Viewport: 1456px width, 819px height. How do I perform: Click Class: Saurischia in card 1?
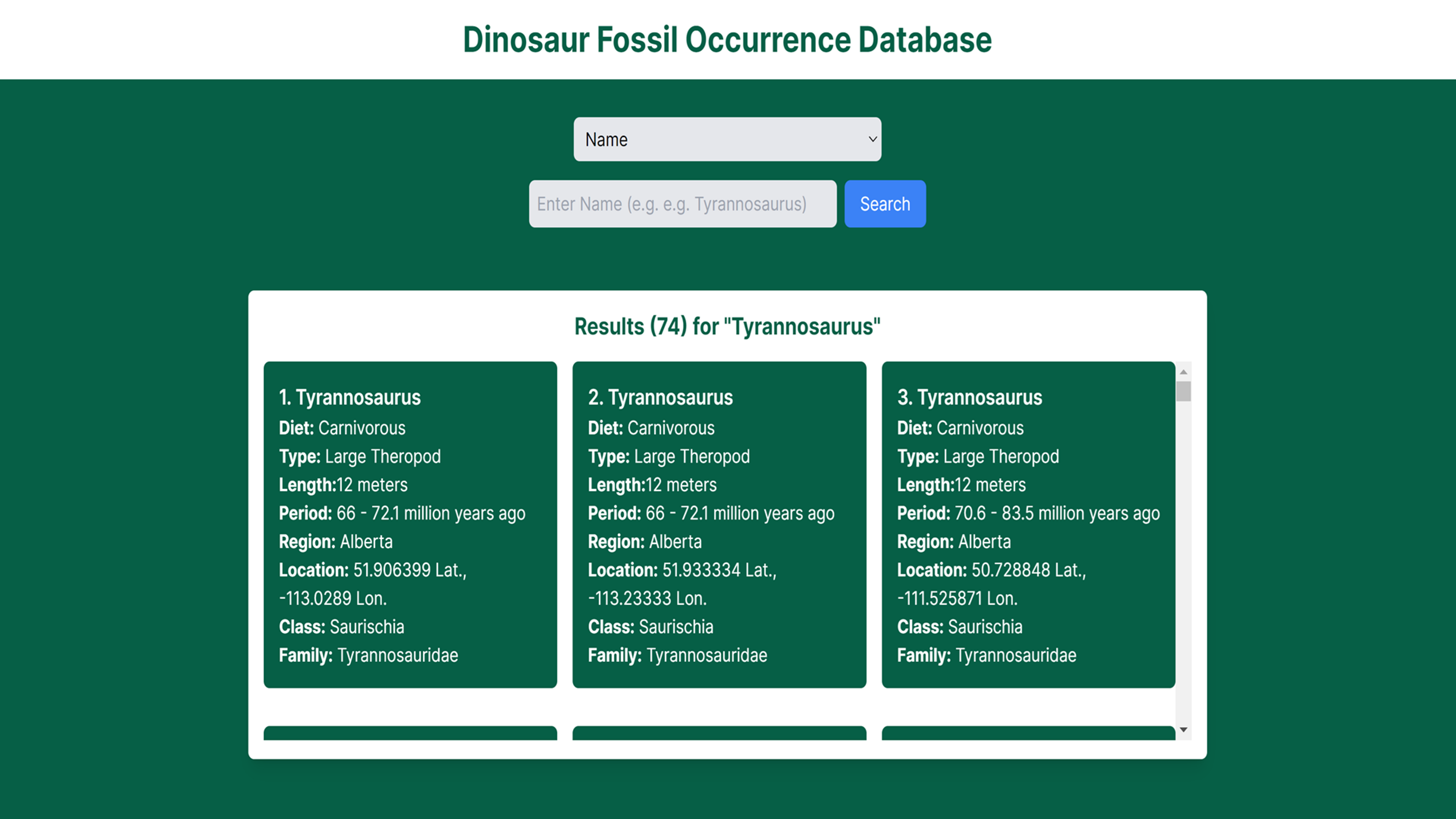pos(341,627)
